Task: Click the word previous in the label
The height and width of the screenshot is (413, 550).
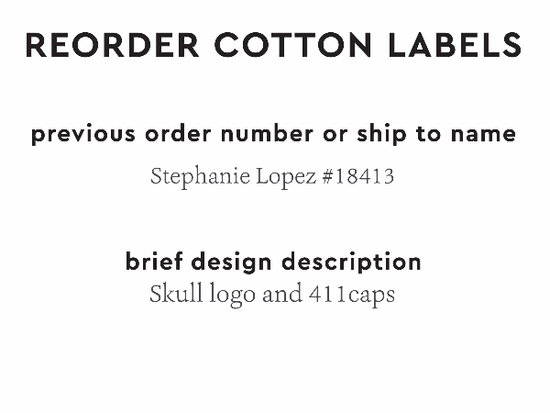Action: tap(83, 135)
